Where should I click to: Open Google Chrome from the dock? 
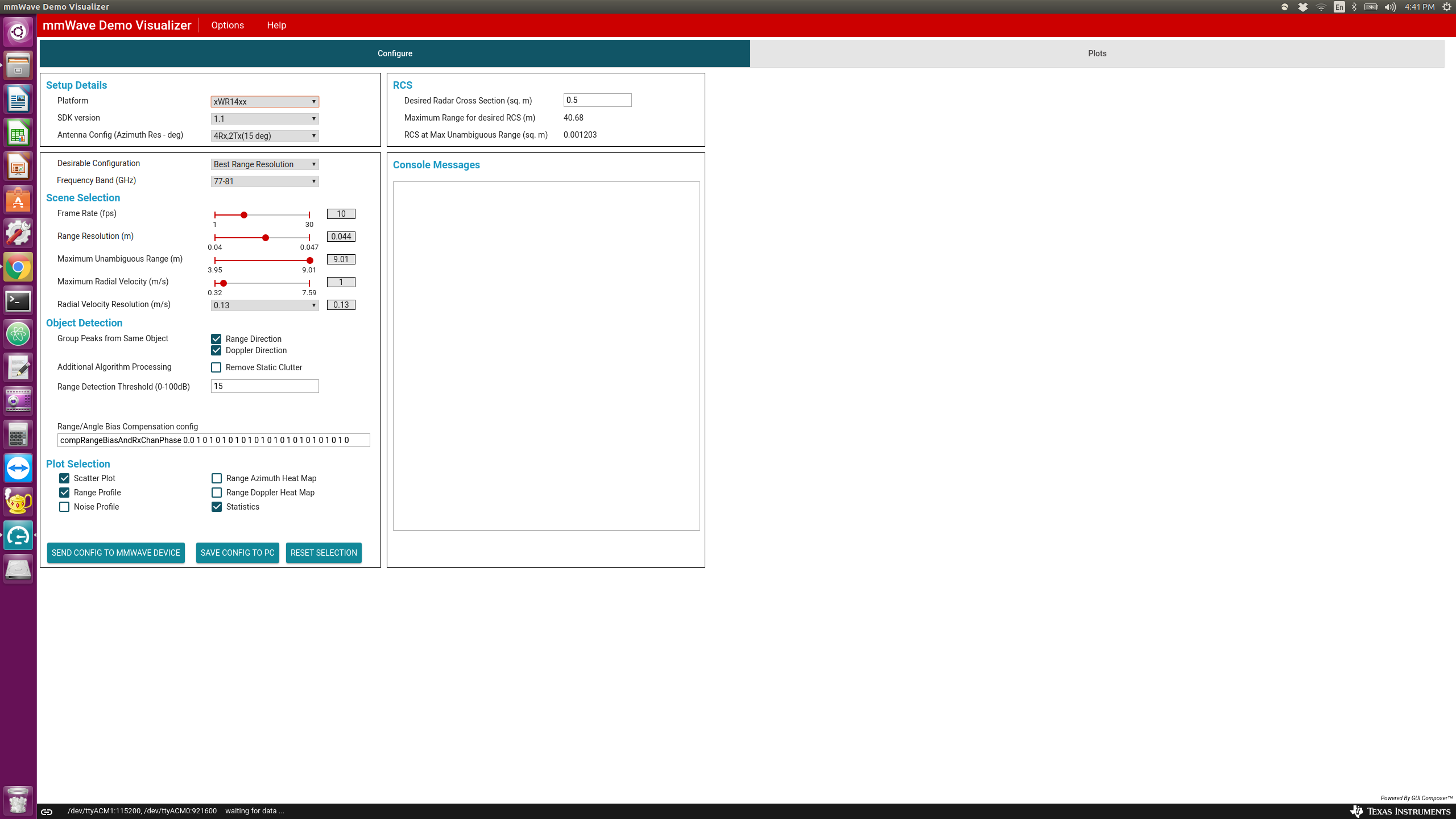click(18, 267)
